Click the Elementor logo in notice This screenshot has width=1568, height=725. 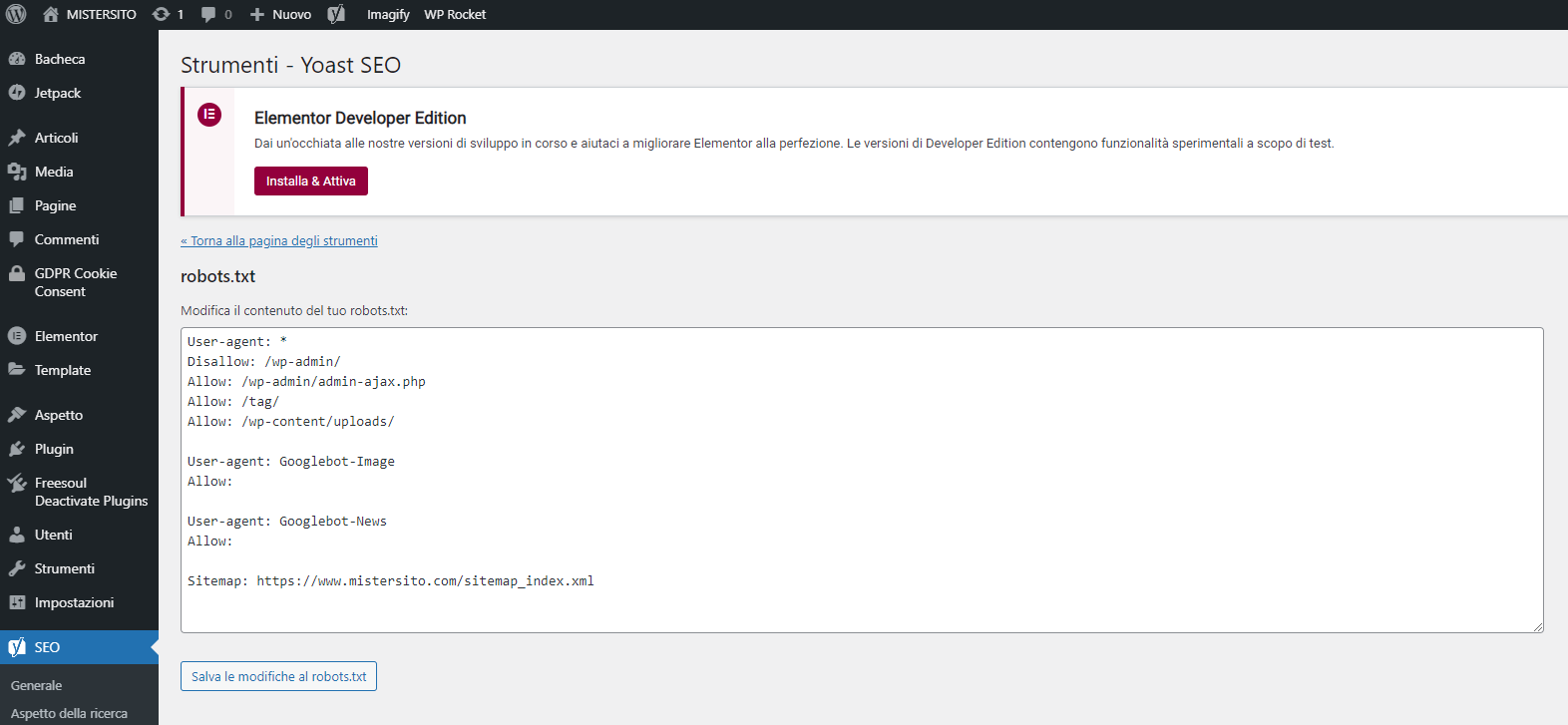click(209, 115)
